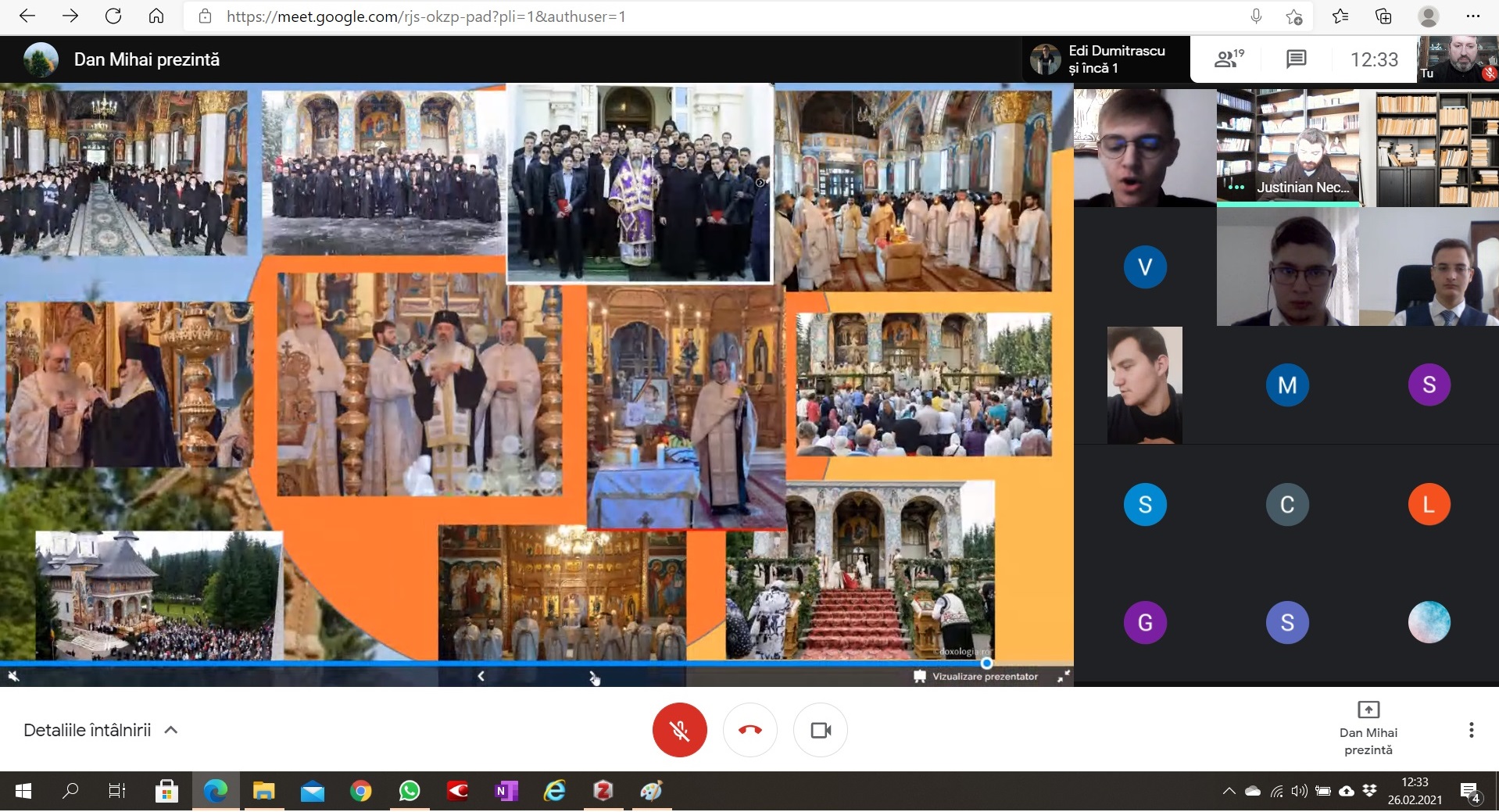Click the slide progress bar handle
Screen dimensions: 1499x812
(x=986, y=663)
